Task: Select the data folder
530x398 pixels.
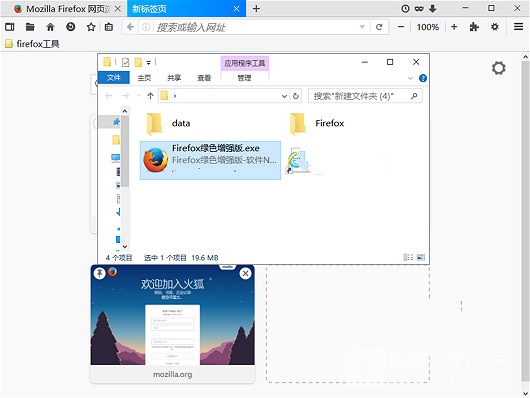Action: coord(169,123)
